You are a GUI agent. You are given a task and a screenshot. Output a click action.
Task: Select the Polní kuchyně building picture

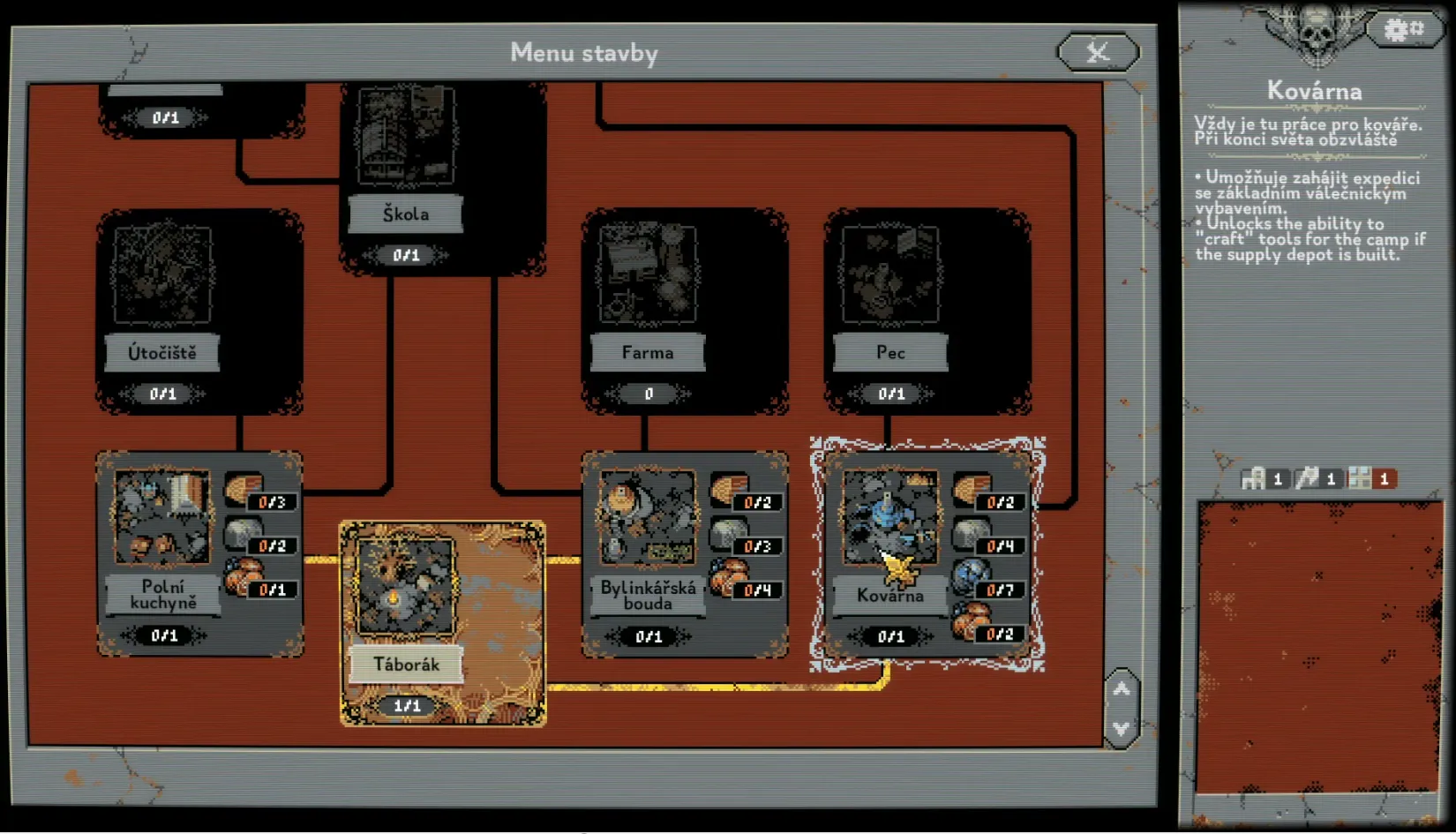coord(162,517)
